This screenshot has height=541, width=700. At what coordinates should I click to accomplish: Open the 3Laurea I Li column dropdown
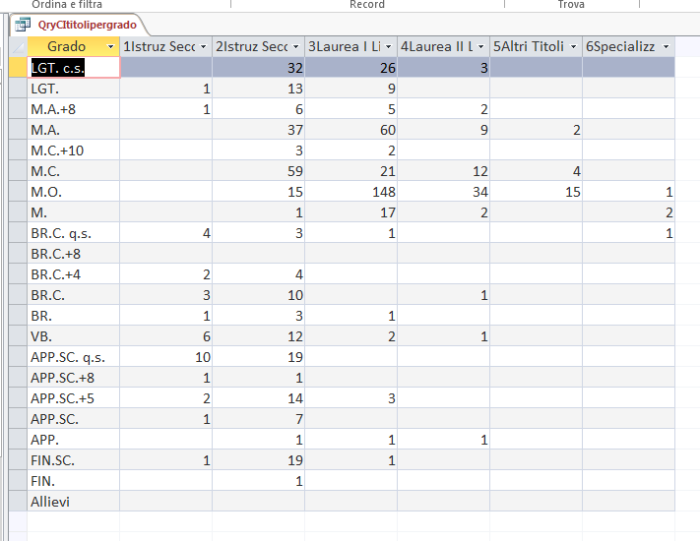(388, 47)
